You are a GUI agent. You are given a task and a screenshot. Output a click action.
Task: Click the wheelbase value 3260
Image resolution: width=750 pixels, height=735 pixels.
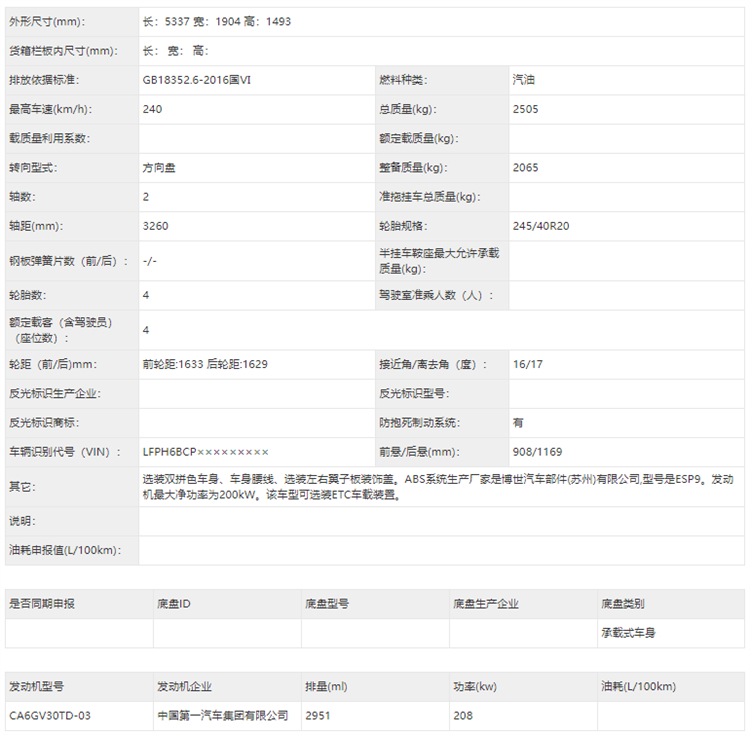[x=156, y=226]
